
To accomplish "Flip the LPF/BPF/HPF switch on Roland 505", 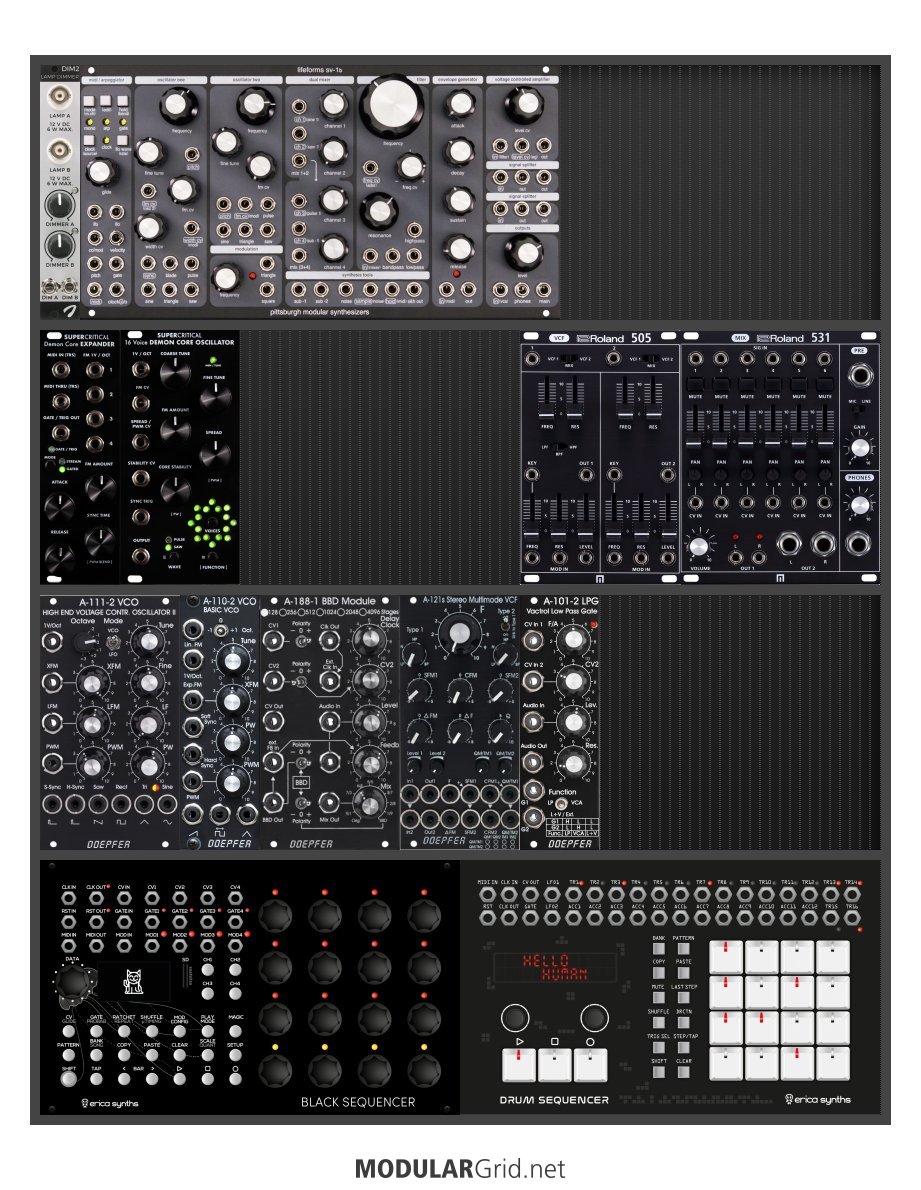I will (558, 447).
